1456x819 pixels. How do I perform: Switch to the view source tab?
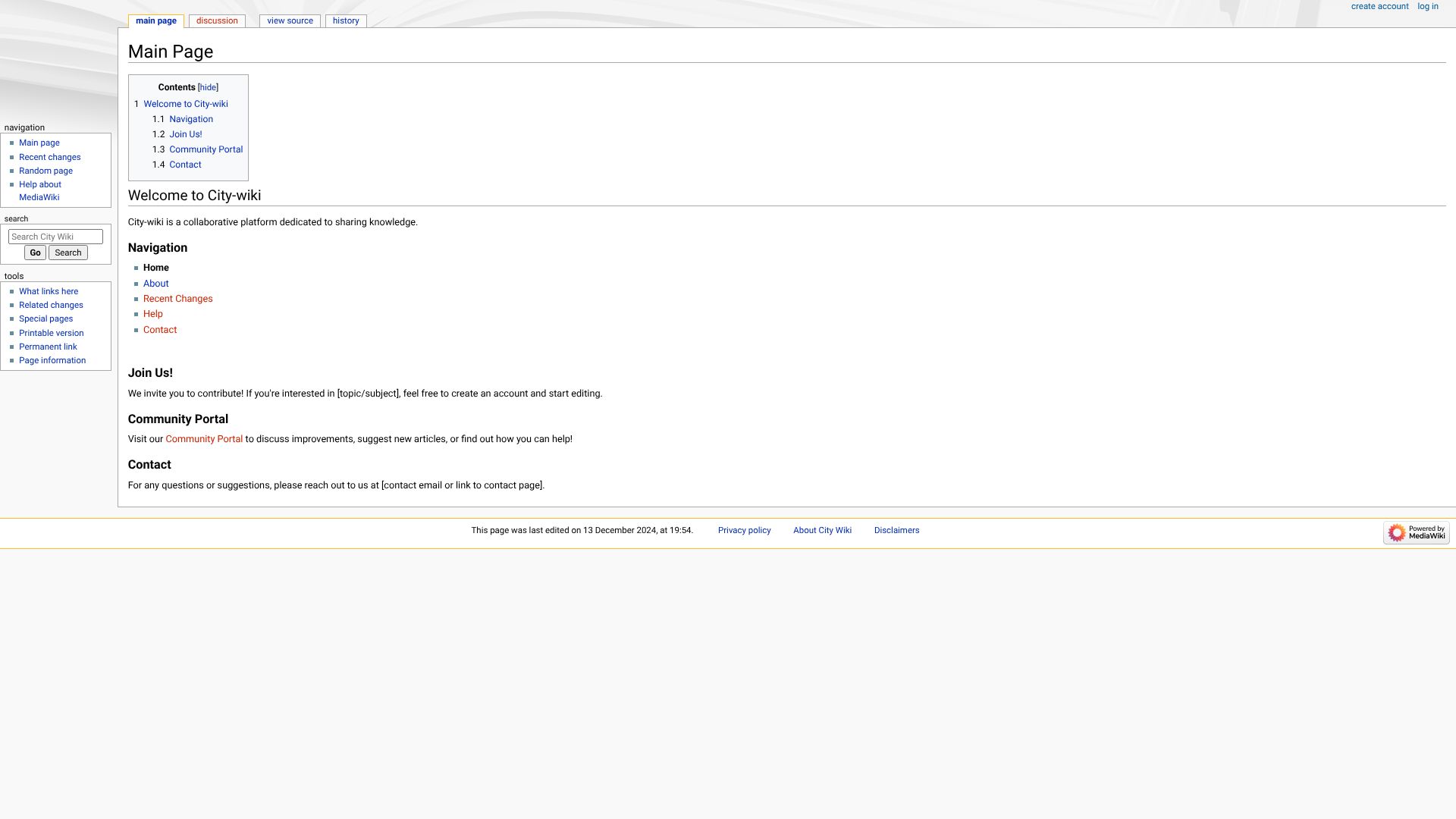coord(290,21)
